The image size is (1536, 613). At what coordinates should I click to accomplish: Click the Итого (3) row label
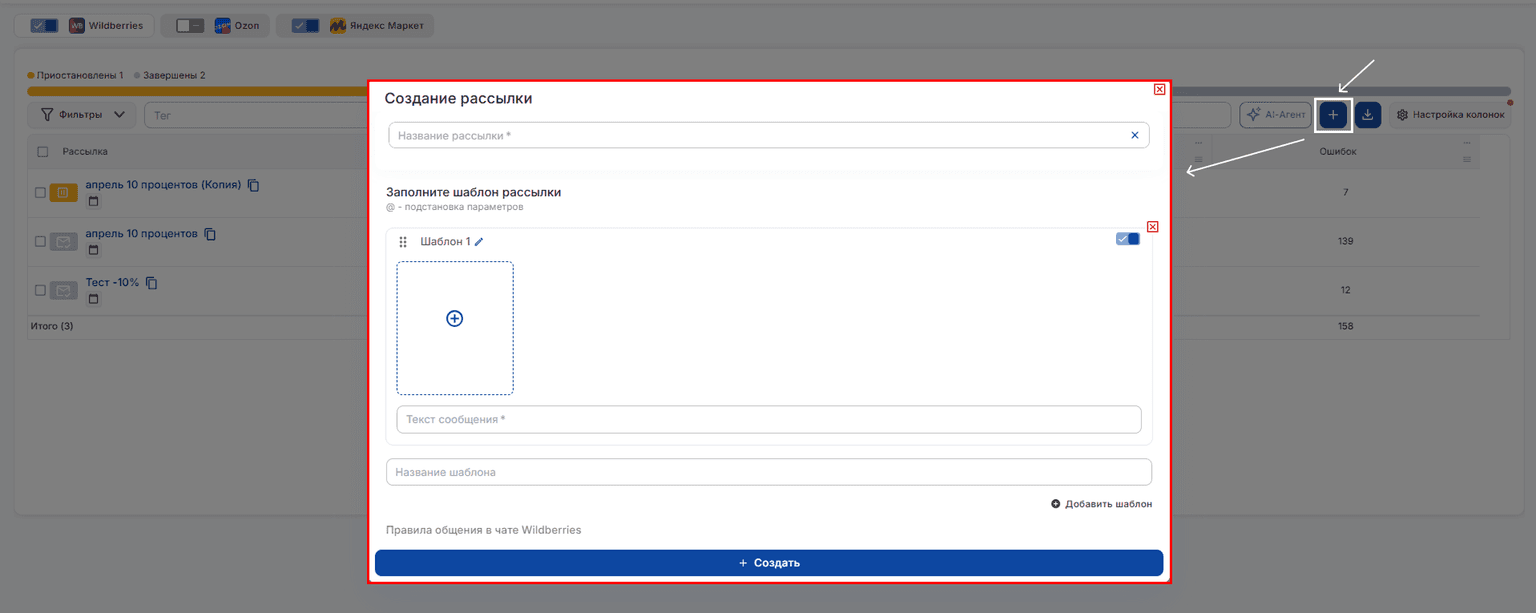pos(52,327)
